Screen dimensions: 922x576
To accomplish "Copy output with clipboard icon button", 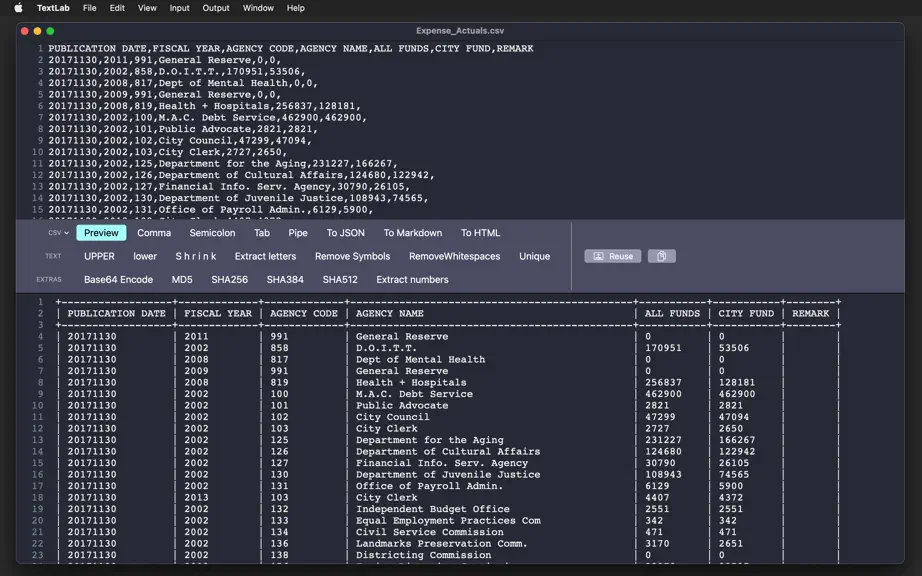I will [x=662, y=256].
